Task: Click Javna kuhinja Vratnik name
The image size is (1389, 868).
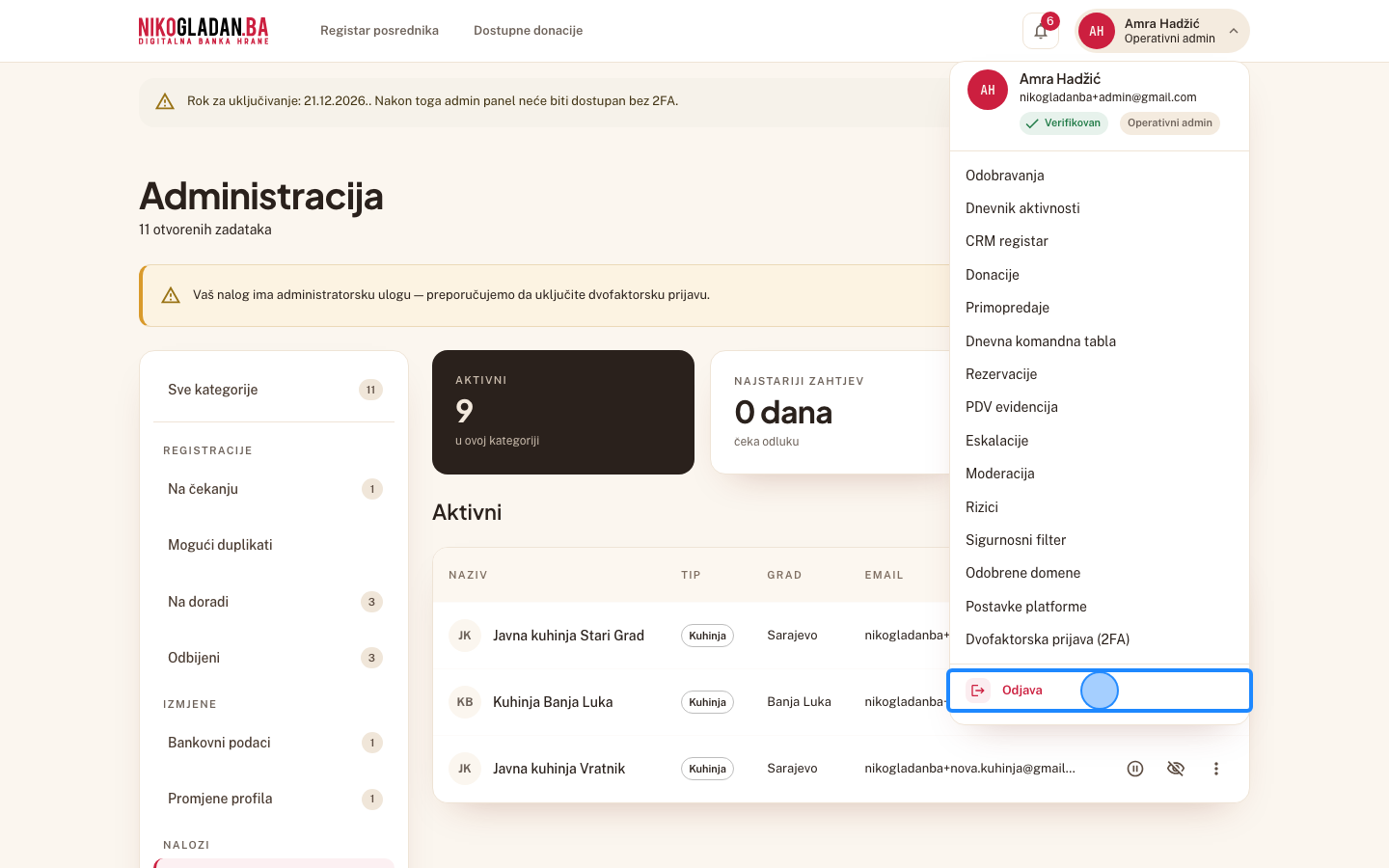Action: (558, 769)
